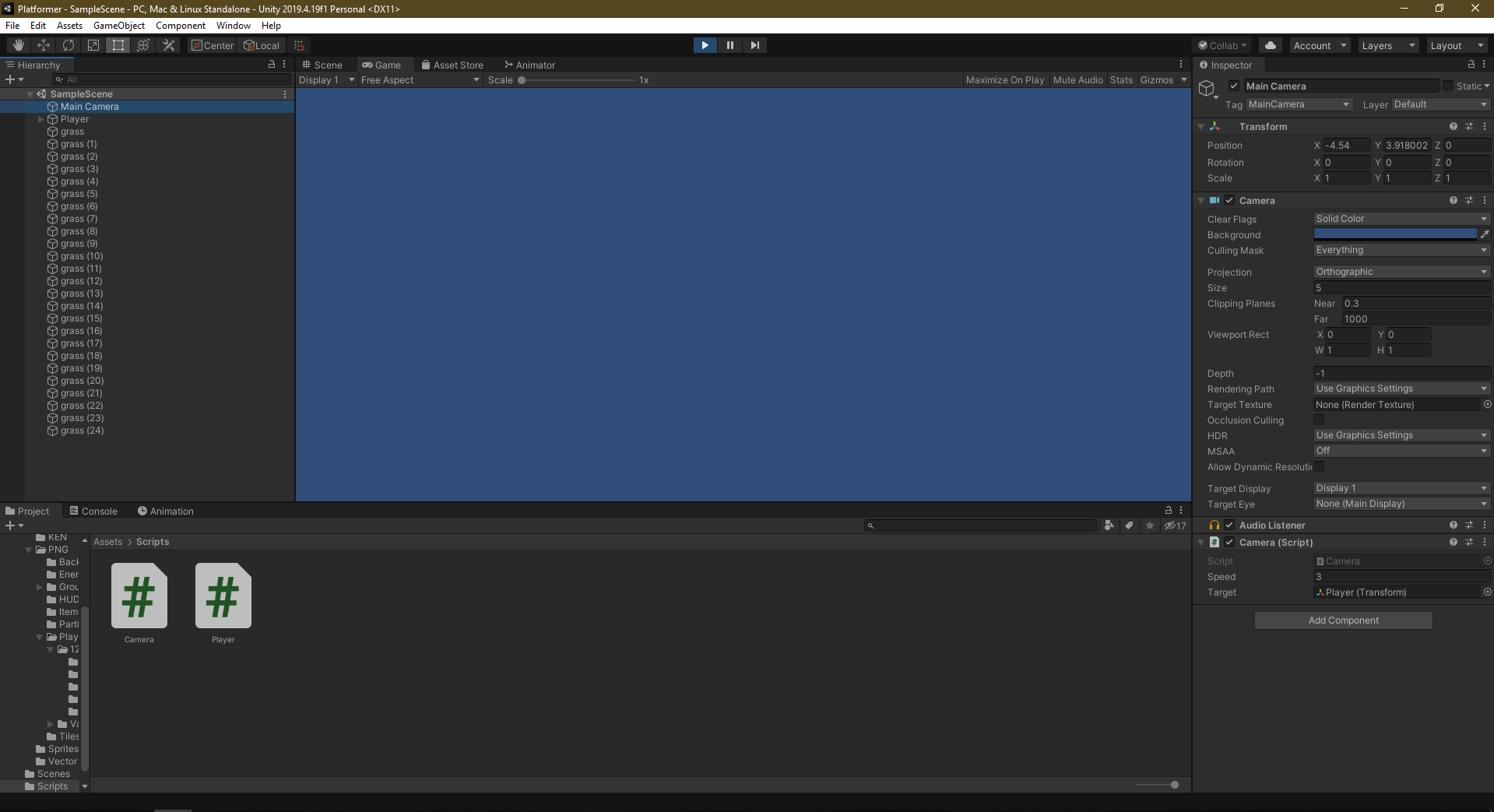Switch to the Scene tab

click(x=323, y=65)
